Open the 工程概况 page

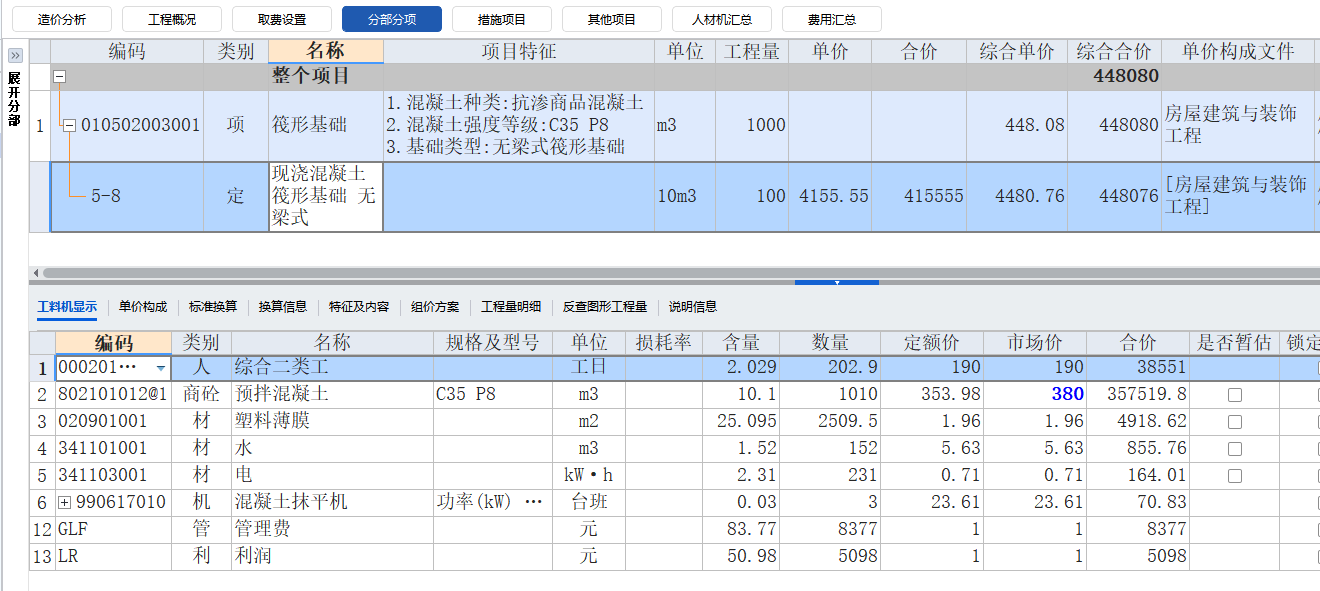pyautogui.click(x=173, y=18)
